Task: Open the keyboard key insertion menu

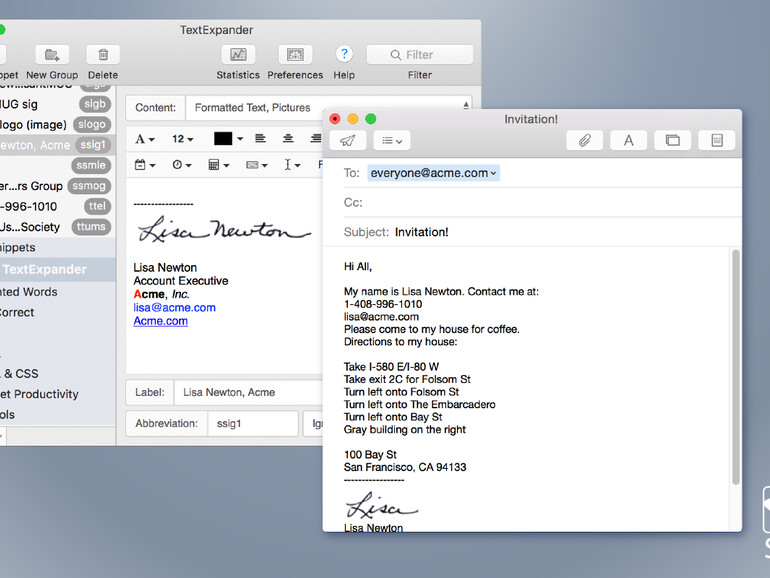Action: 256,165
